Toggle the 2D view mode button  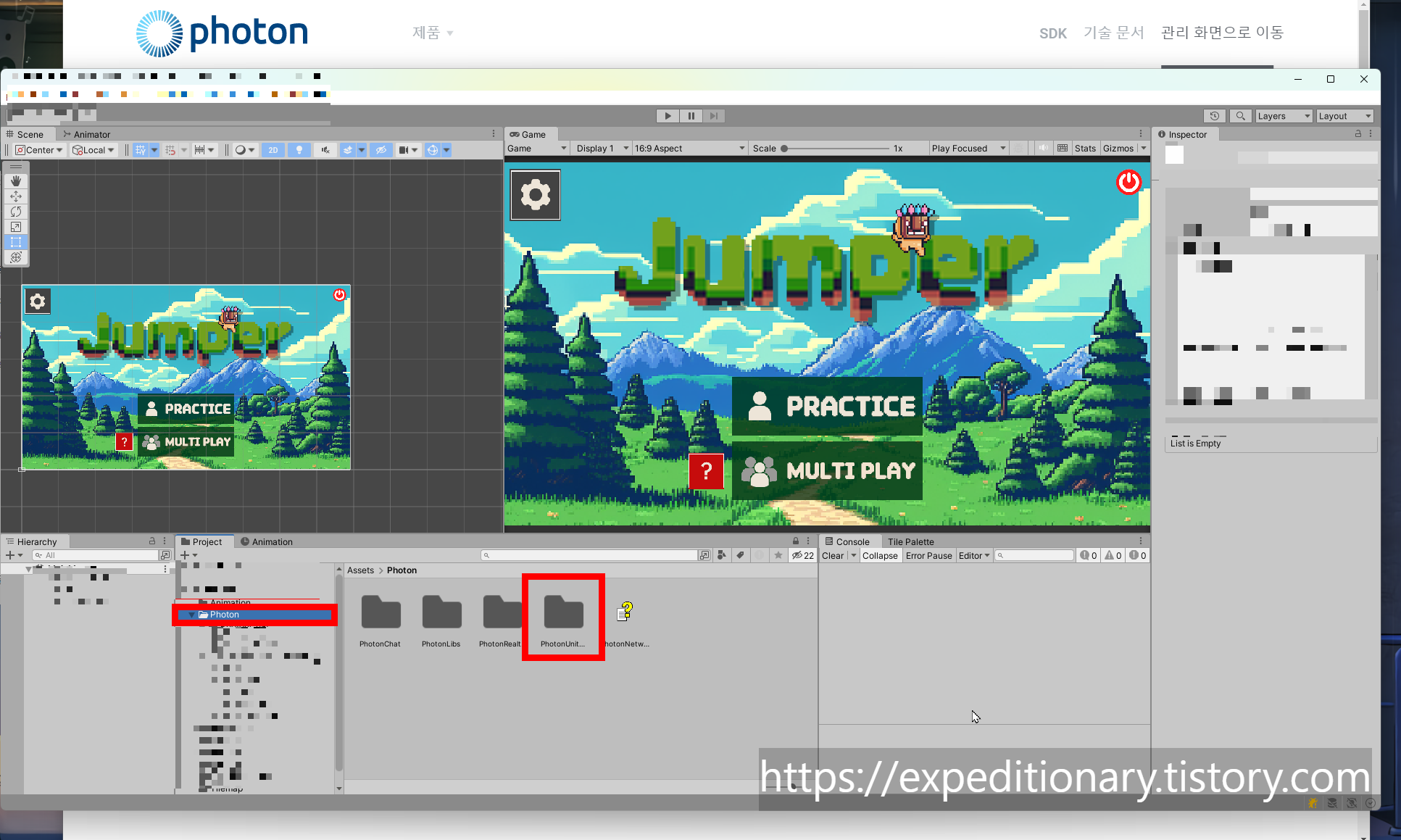coord(273,150)
